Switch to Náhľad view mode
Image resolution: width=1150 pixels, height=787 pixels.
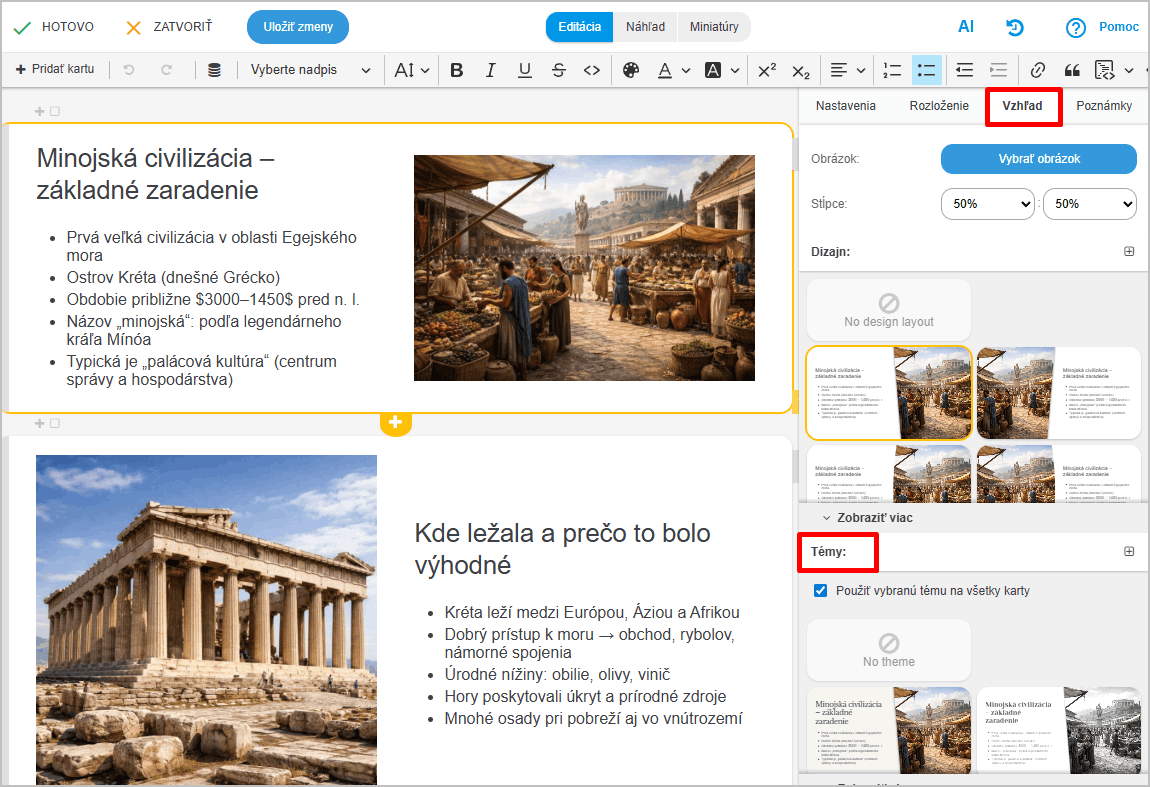coord(645,27)
